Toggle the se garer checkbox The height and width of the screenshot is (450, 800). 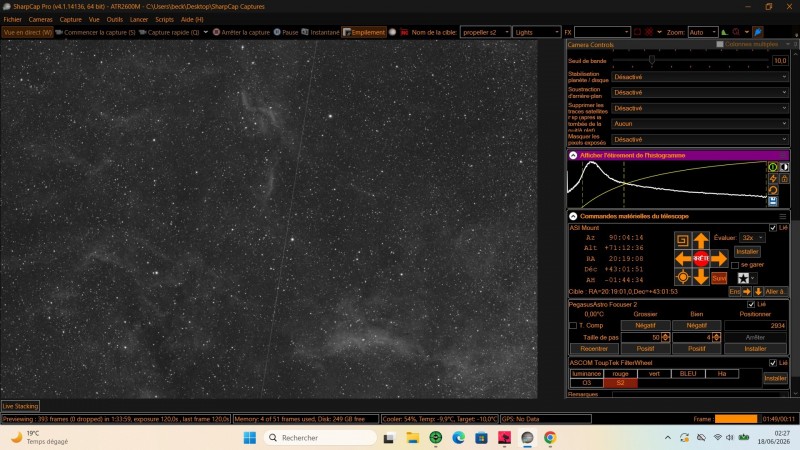click(735, 265)
